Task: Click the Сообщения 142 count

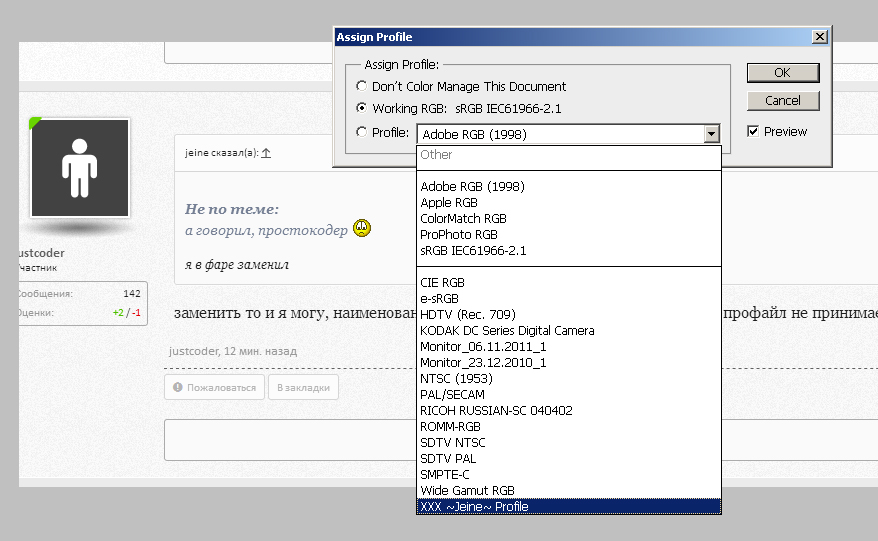Action: 132,293
